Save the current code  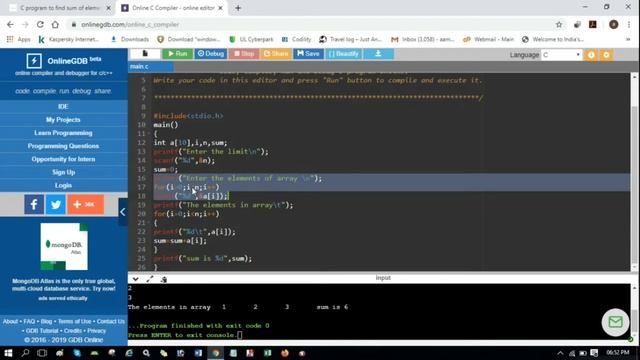pos(308,53)
